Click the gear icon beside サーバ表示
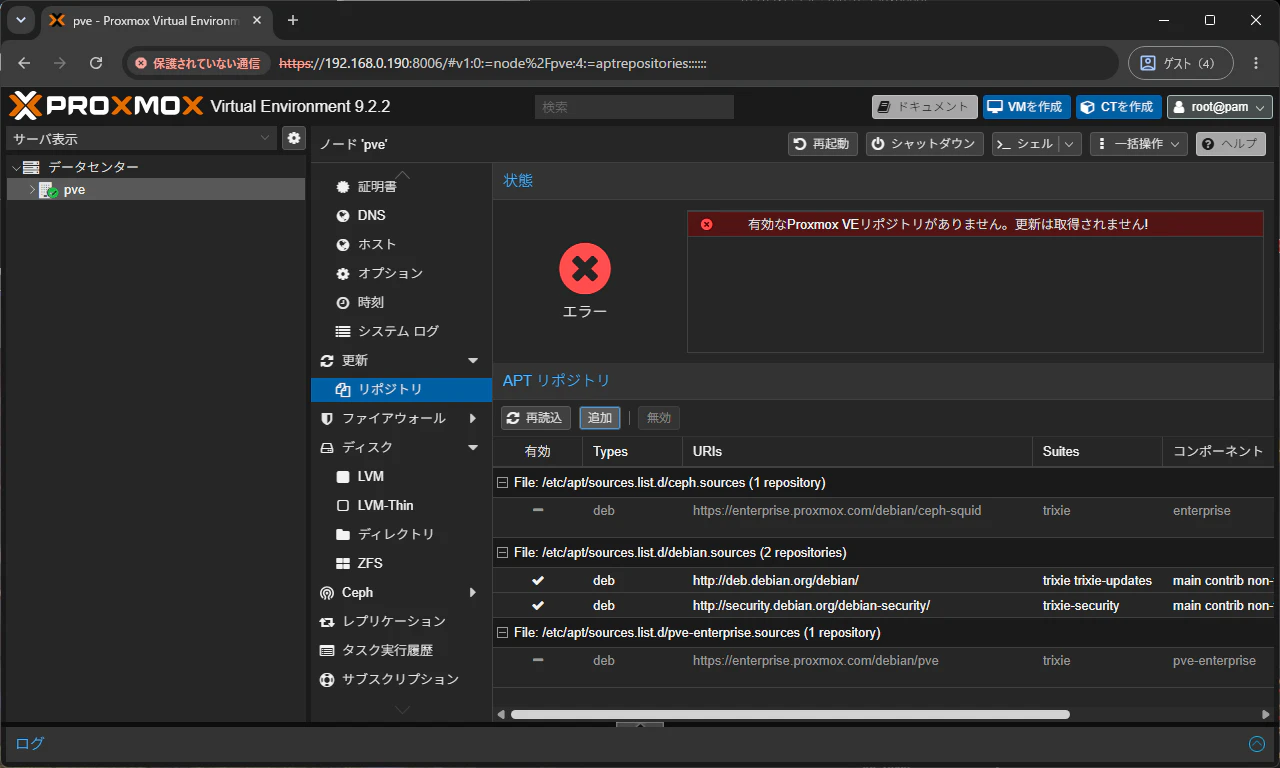The width and height of the screenshot is (1280, 768). 293,139
